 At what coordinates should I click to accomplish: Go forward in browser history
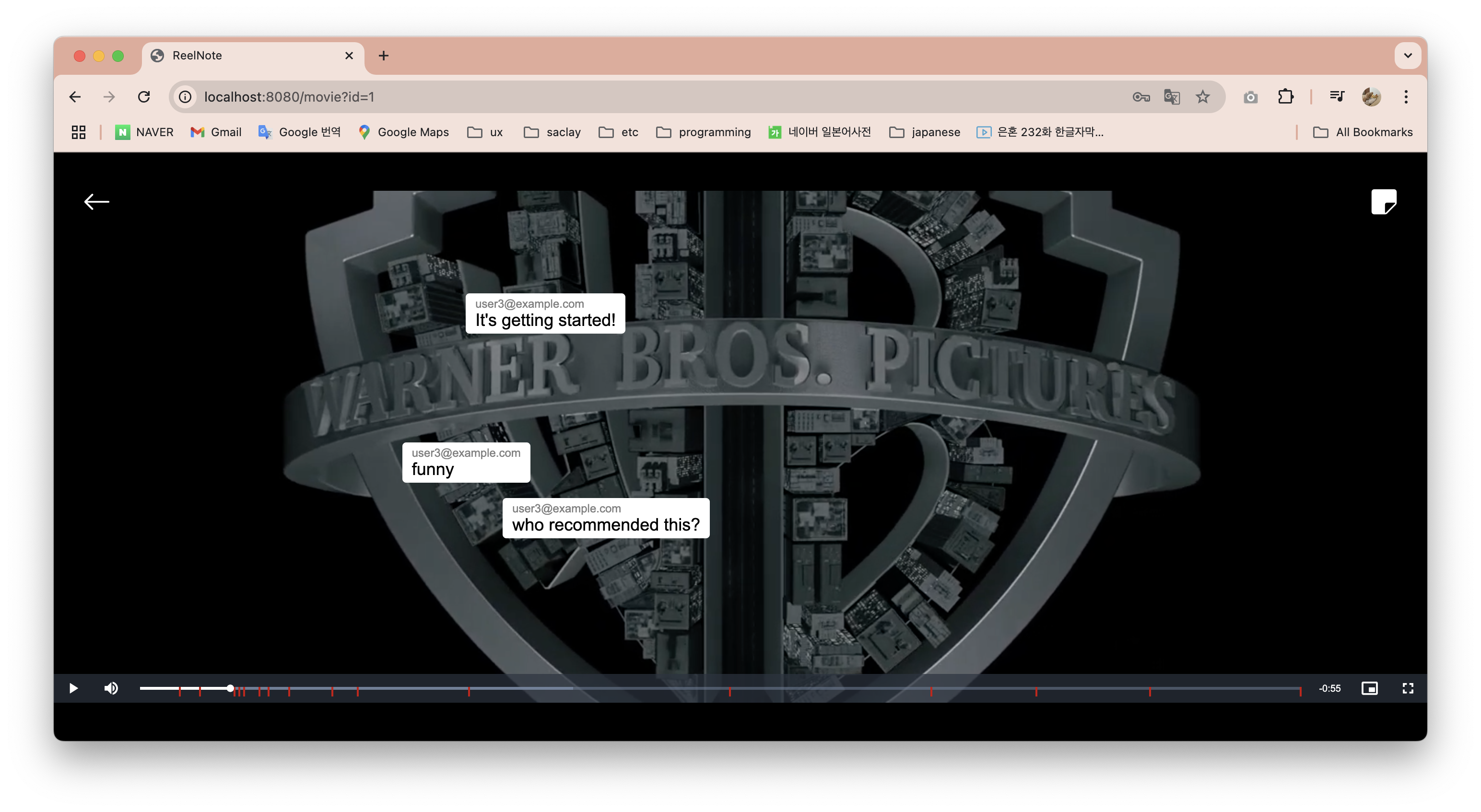pyautogui.click(x=109, y=96)
